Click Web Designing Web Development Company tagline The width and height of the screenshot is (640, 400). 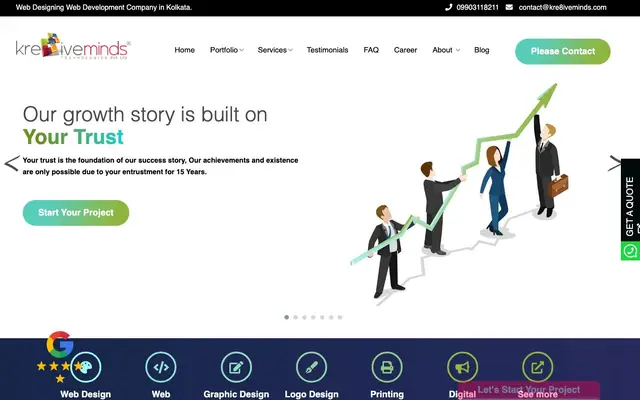click(104, 7)
